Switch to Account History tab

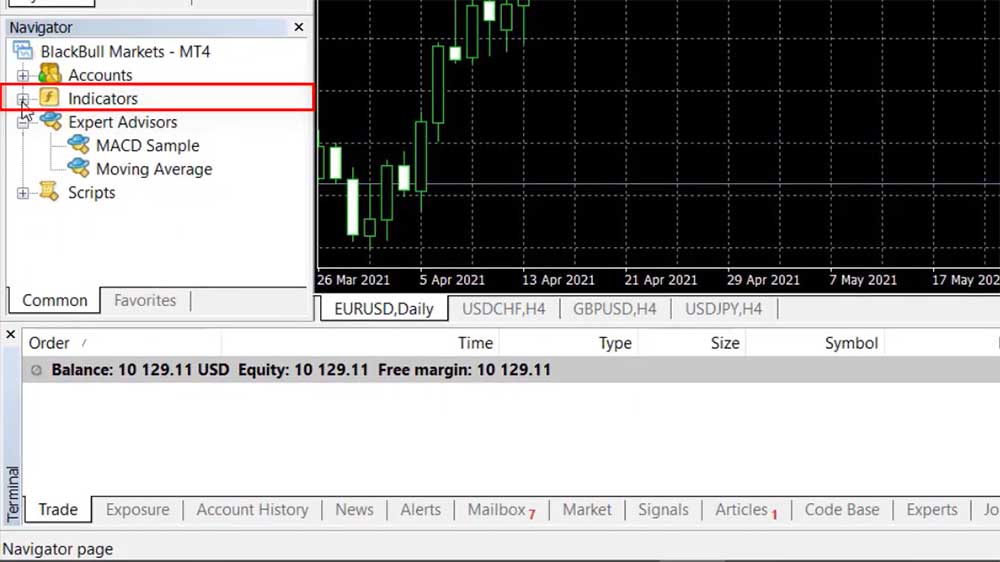tap(252, 509)
